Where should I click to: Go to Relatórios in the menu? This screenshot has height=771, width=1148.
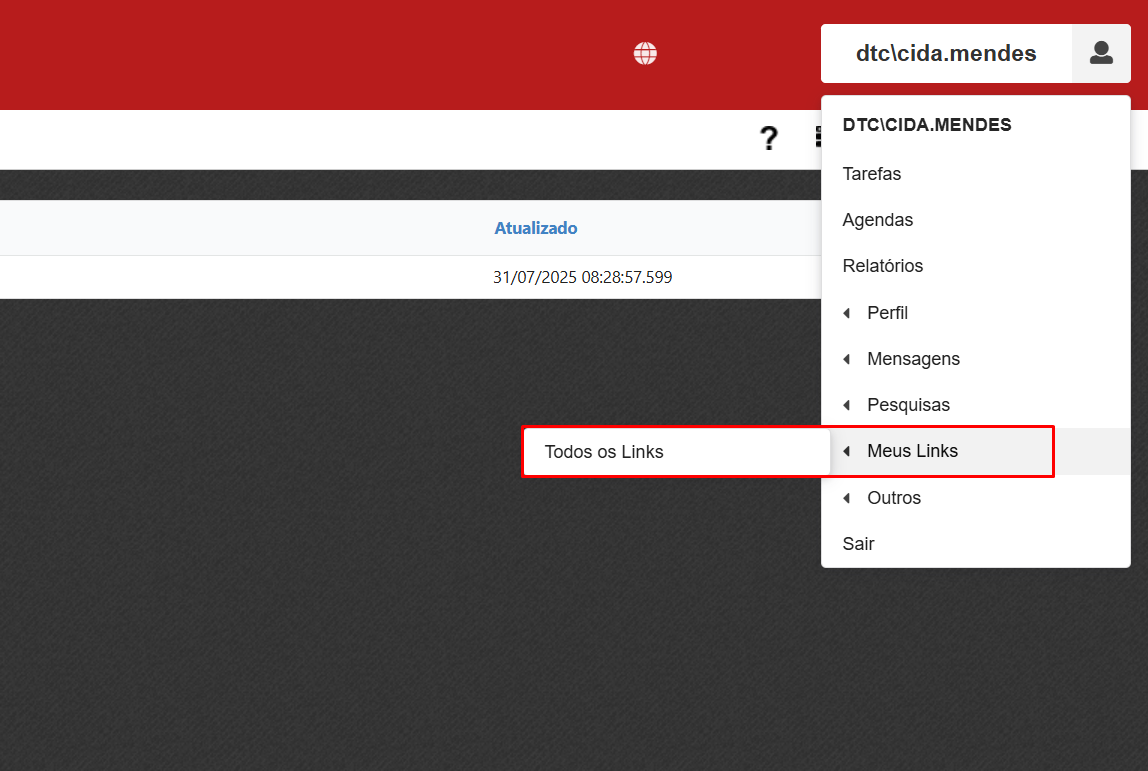[x=883, y=266]
